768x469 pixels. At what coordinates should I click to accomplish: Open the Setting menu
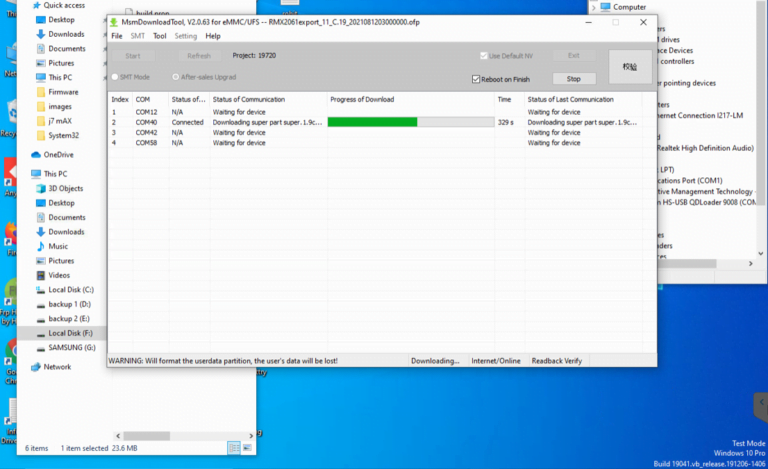tap(186, 36)
